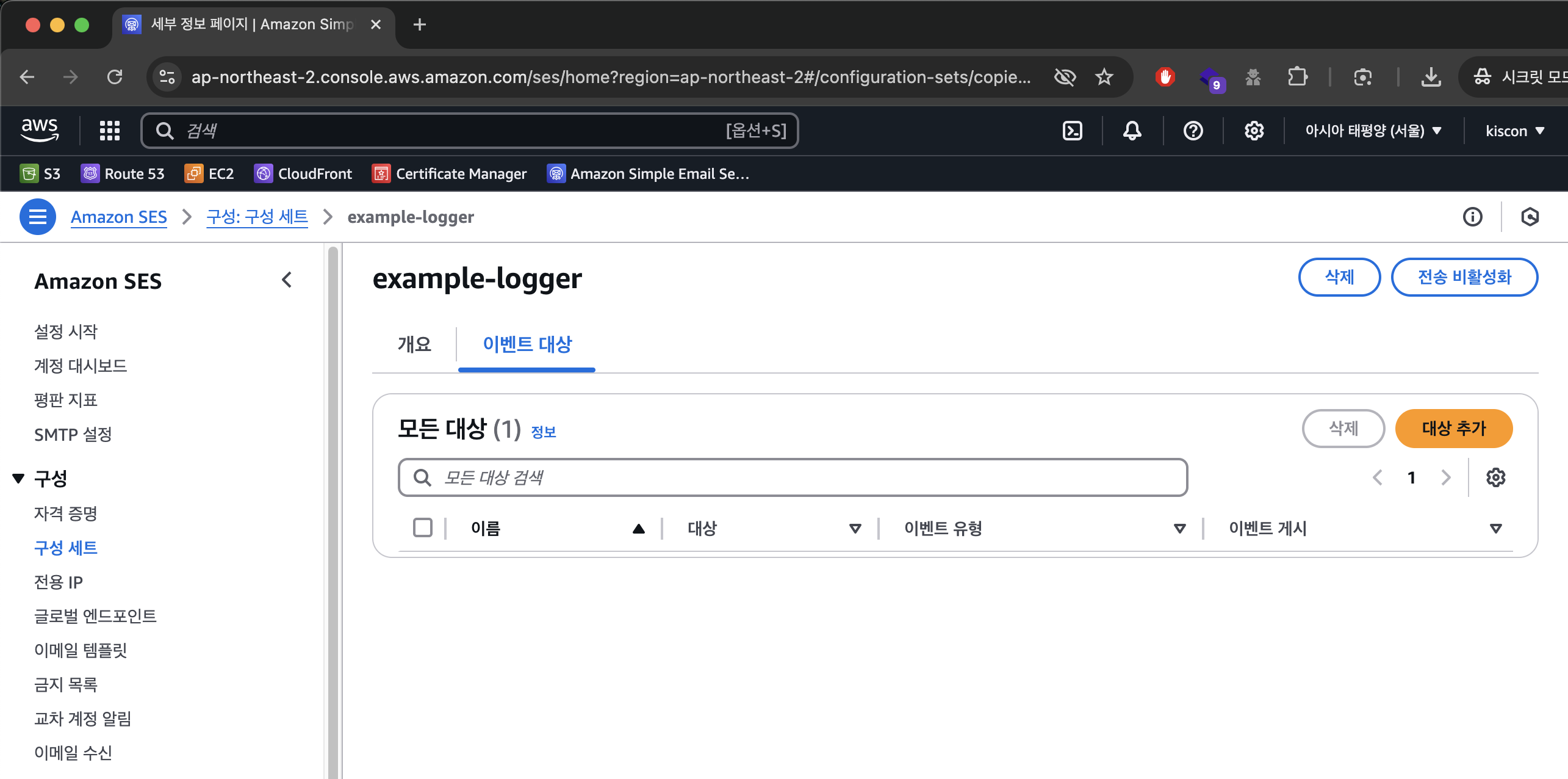Toggle the select-all checkbox in table header

pos(423,527)
